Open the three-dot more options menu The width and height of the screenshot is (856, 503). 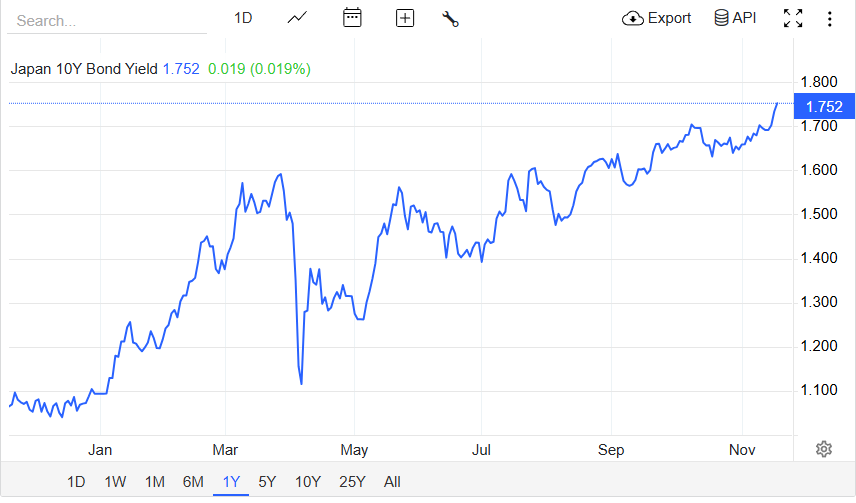pyautogui.click(x=830, y=18)
